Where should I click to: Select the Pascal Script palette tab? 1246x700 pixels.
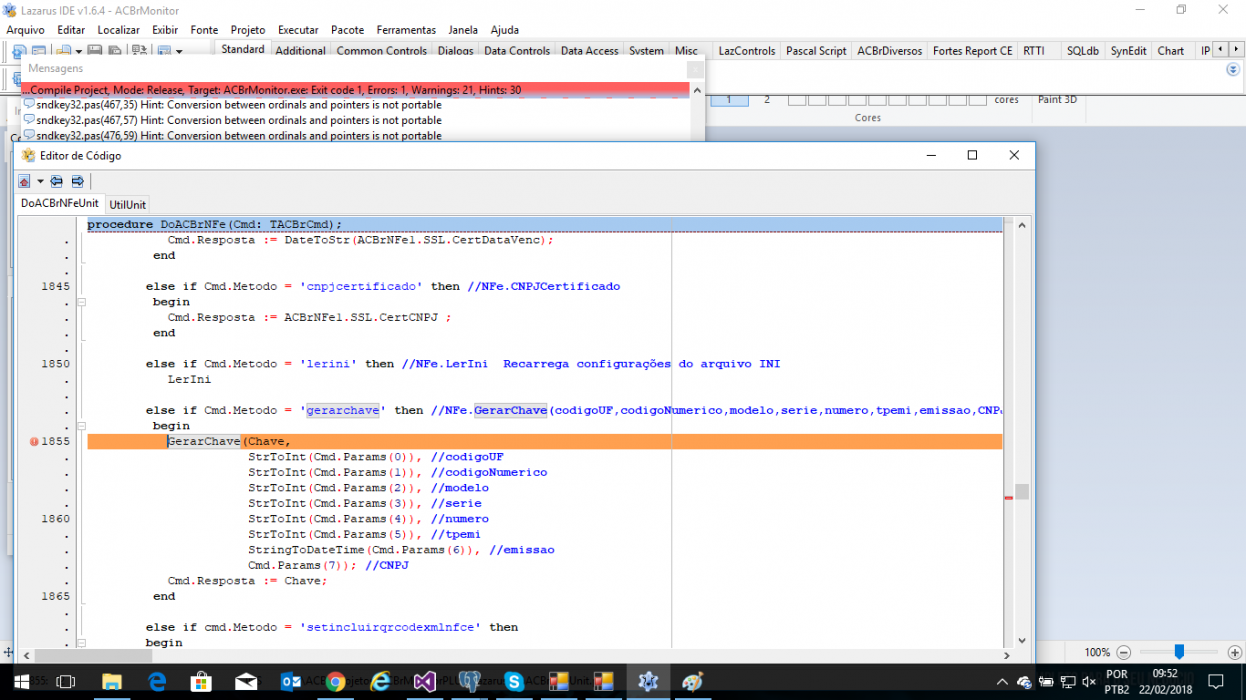[x=816, y=51]
